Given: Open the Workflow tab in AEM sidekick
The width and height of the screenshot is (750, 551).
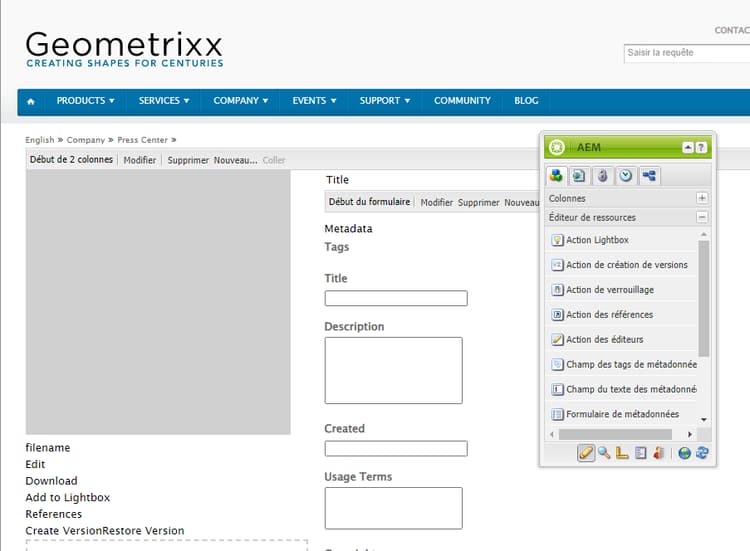Looking at the screenshot, I should 649,176.
